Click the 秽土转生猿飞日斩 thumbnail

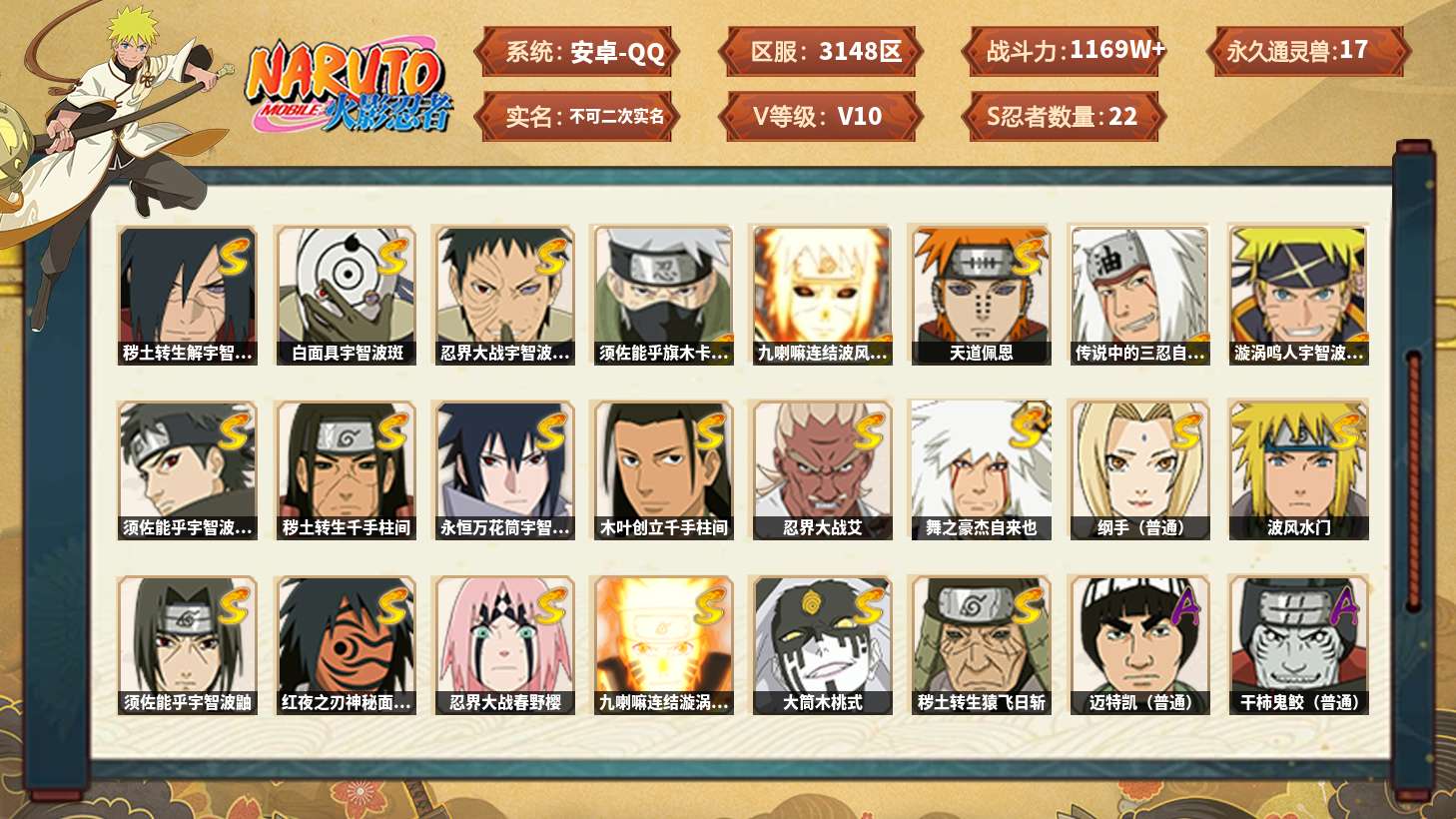[x=981, y=645]
